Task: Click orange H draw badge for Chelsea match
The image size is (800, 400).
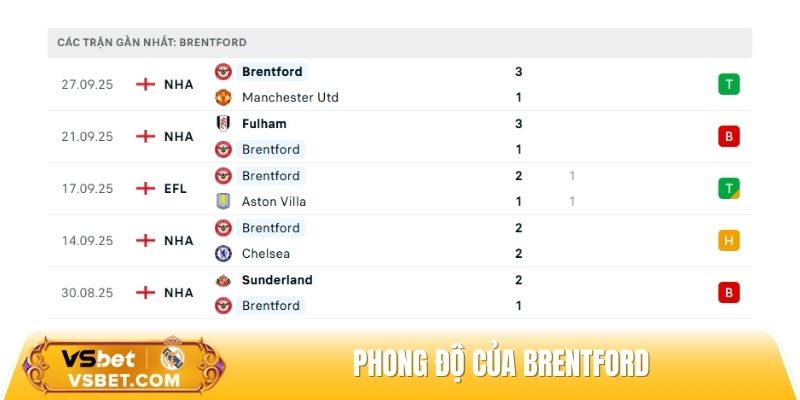Action: pos(729,241)
